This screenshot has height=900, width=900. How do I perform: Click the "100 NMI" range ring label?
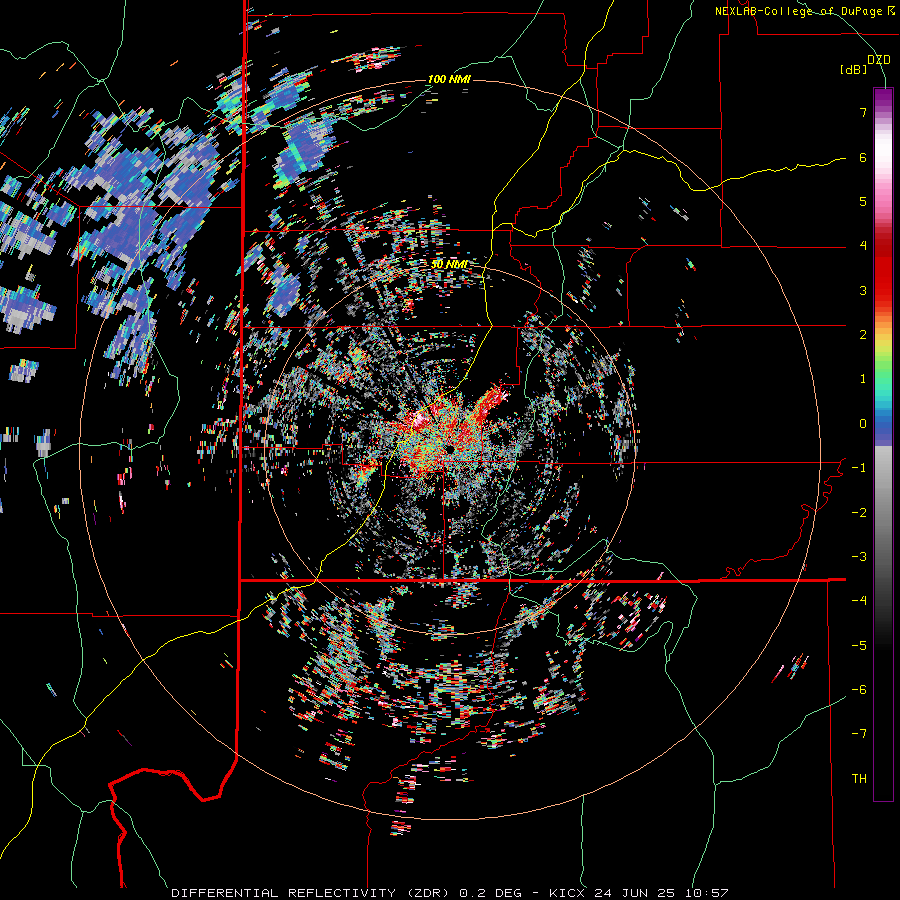pos(449,79)
